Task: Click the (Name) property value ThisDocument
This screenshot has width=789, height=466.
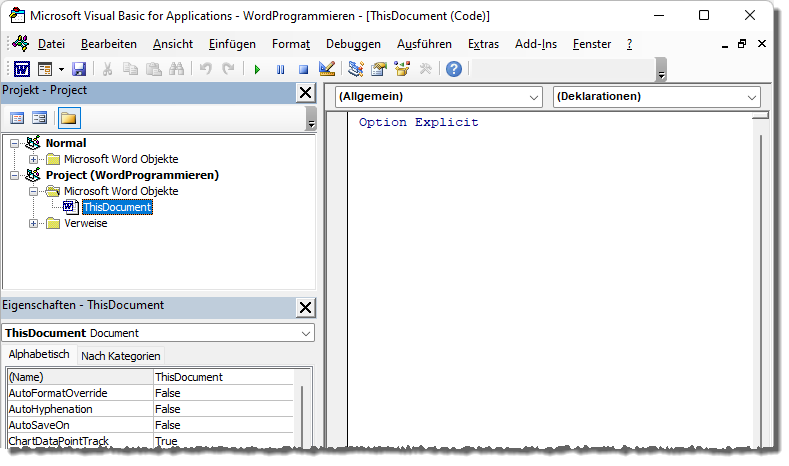Action: click(x=223, y=377)
